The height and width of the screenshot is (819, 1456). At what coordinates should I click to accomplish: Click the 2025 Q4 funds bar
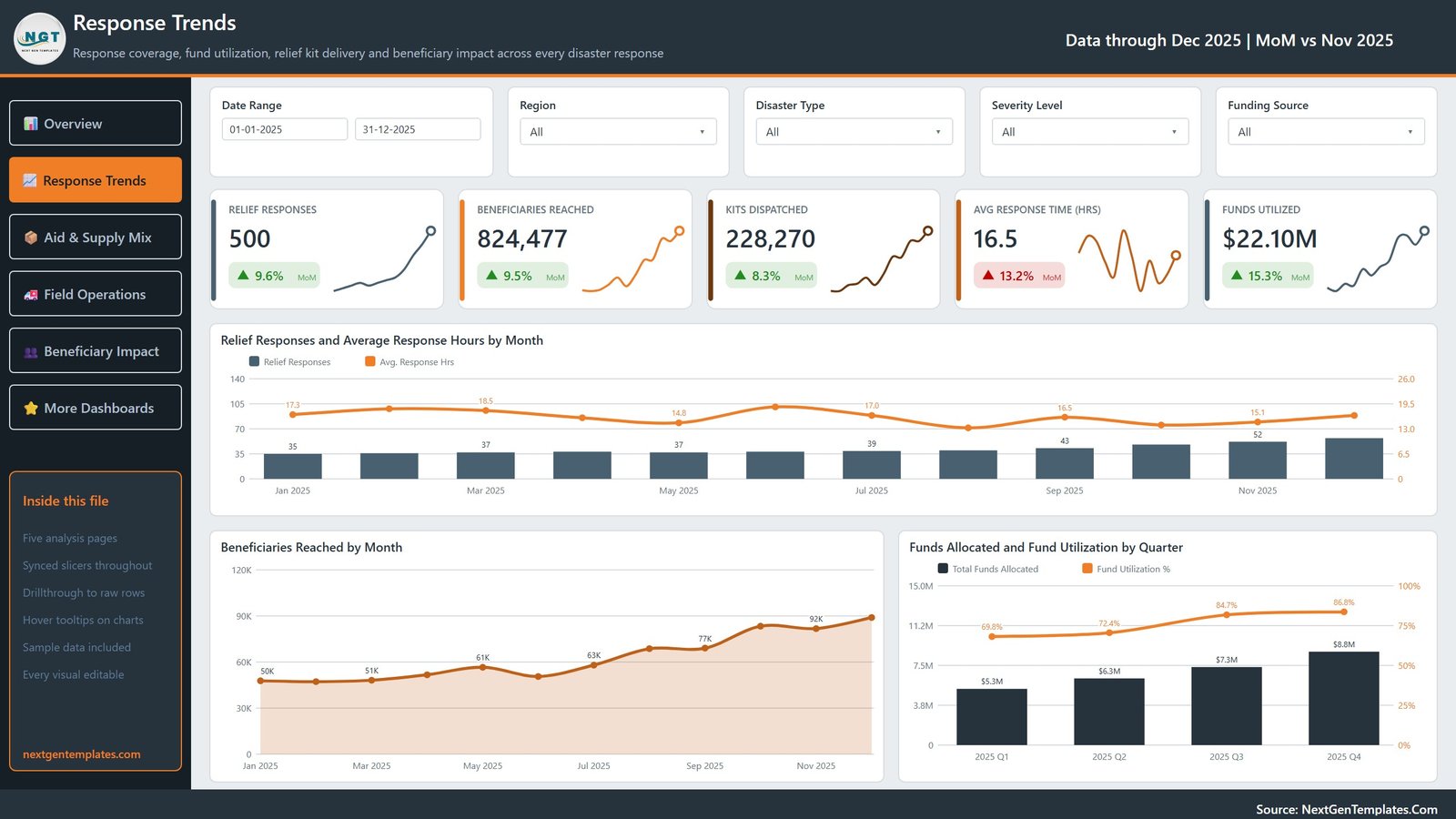pos(1344,699)
